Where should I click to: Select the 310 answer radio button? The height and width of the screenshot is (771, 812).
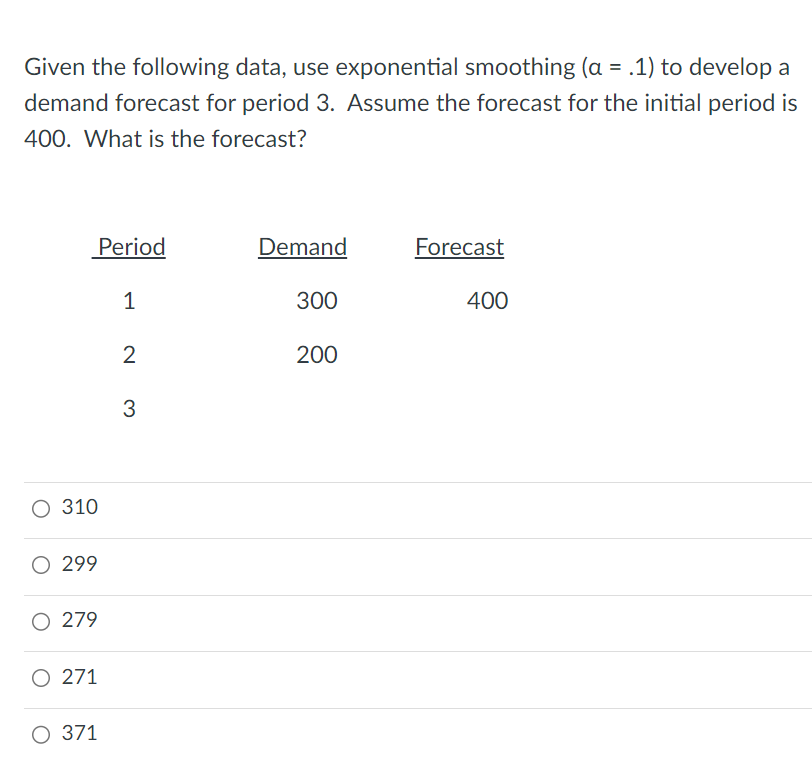(40, 508)
